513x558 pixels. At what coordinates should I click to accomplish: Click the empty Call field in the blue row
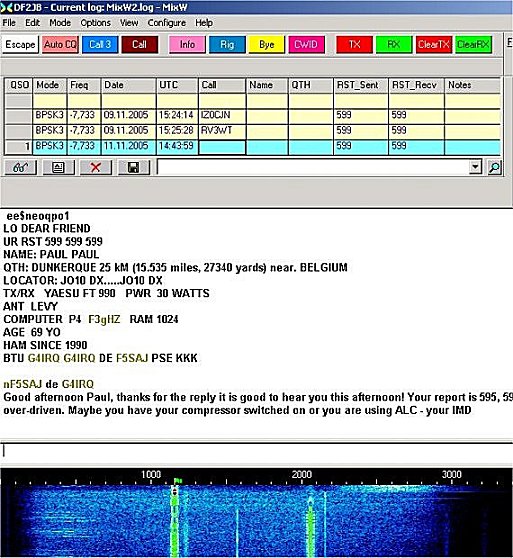pos(222,147)
